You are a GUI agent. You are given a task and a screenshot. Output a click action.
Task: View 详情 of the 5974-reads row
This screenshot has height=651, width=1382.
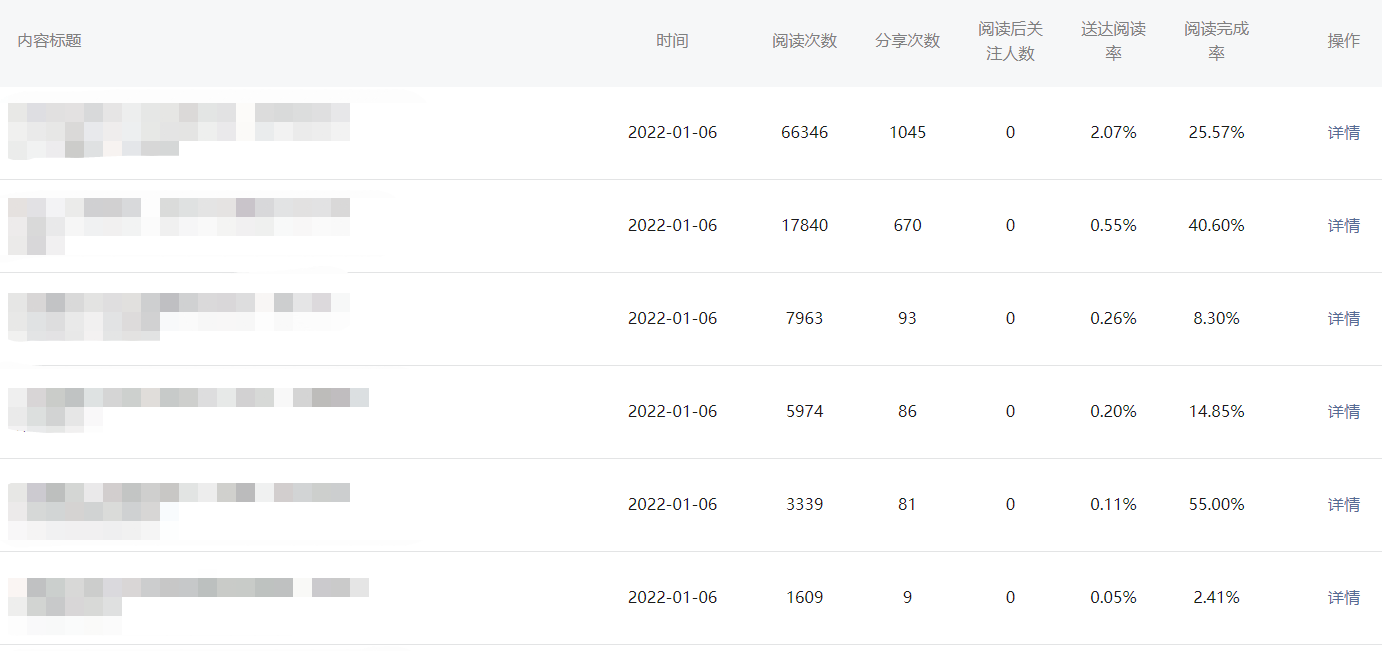click(1343, 412)
